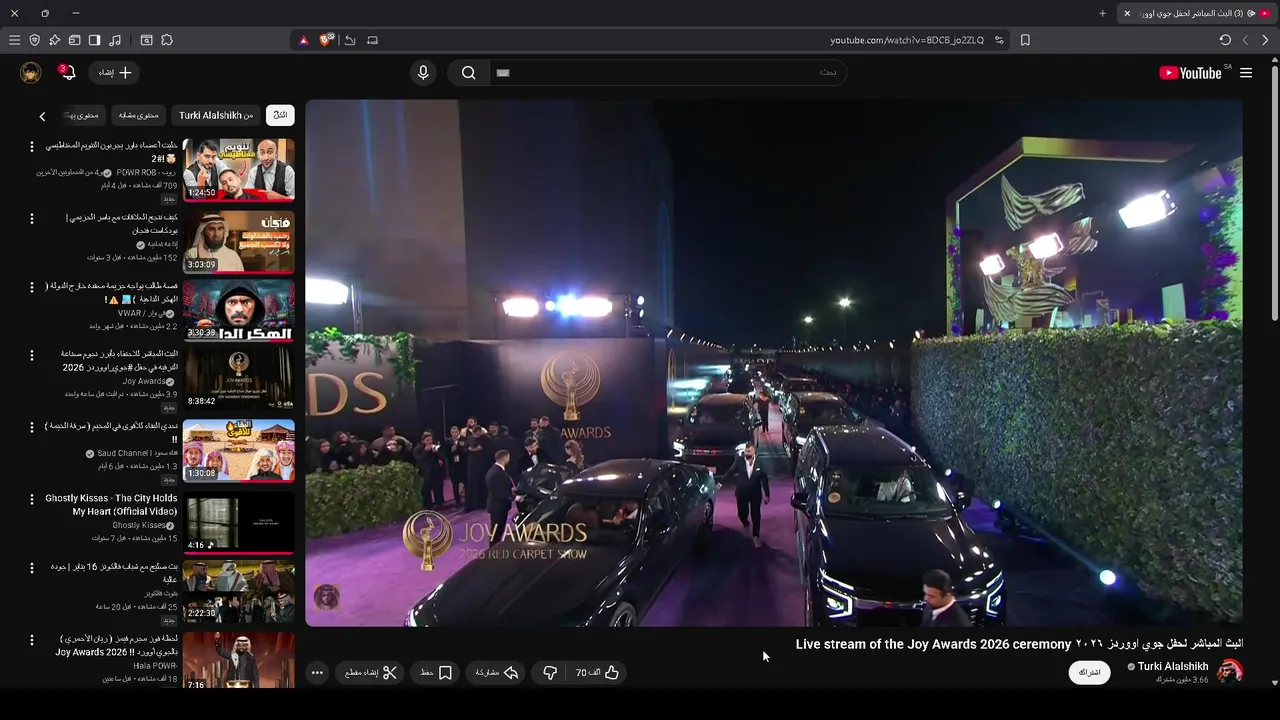Open the screenshot/find tool icon in toolbar
The image size is (1280, 720).
[146, 40]
